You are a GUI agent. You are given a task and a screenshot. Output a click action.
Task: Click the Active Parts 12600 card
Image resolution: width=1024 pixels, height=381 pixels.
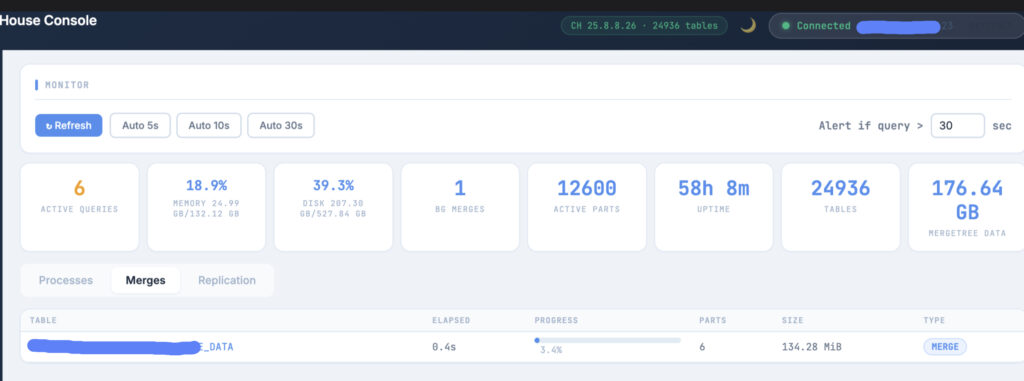tap(586, 207)
